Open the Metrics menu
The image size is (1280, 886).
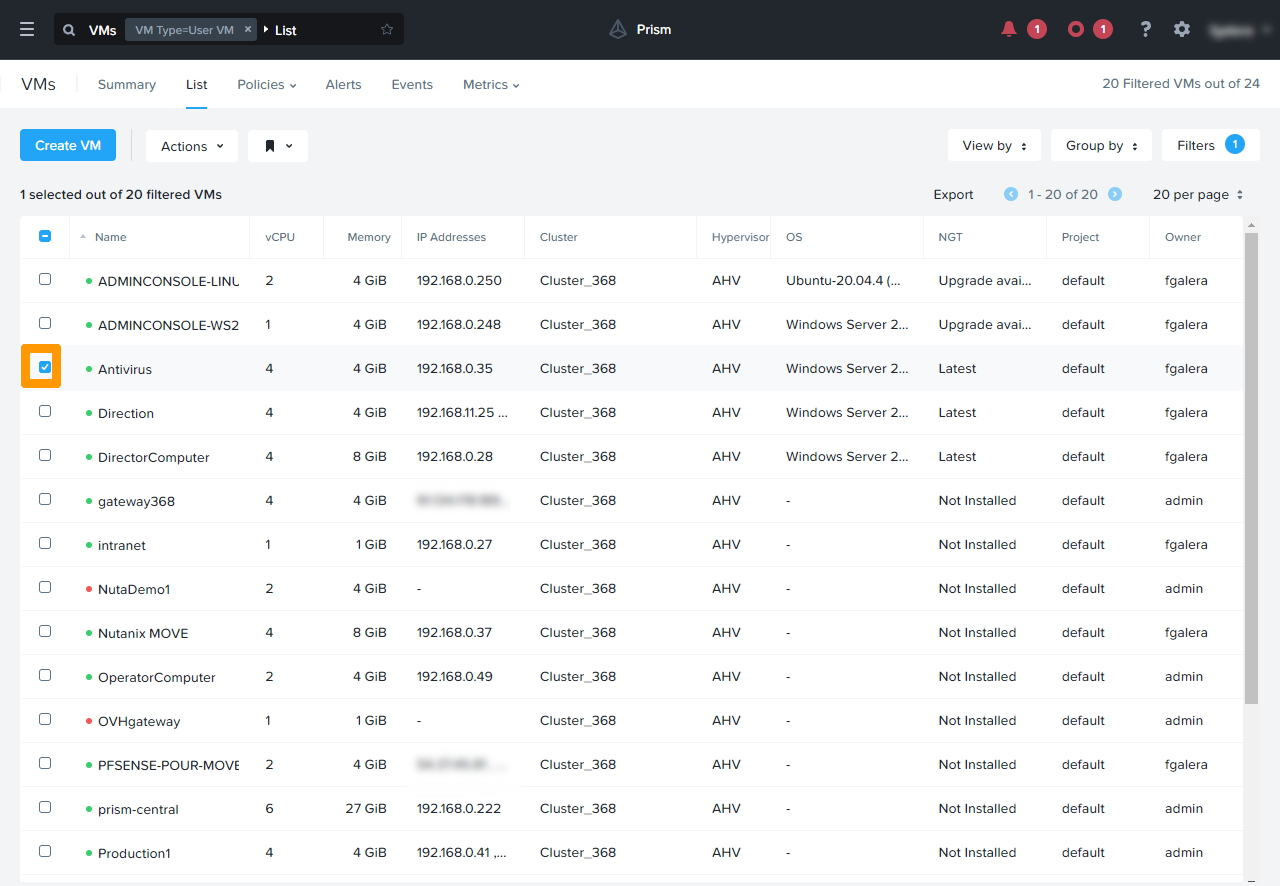pyautogui.click(x=490, y=84)
